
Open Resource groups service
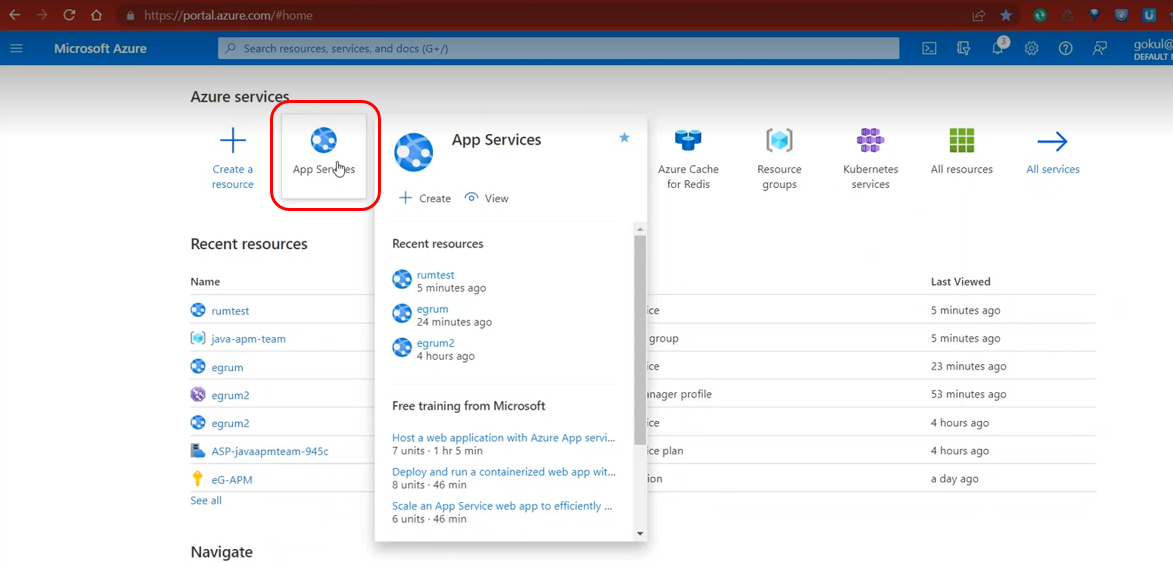pos(779,160)
